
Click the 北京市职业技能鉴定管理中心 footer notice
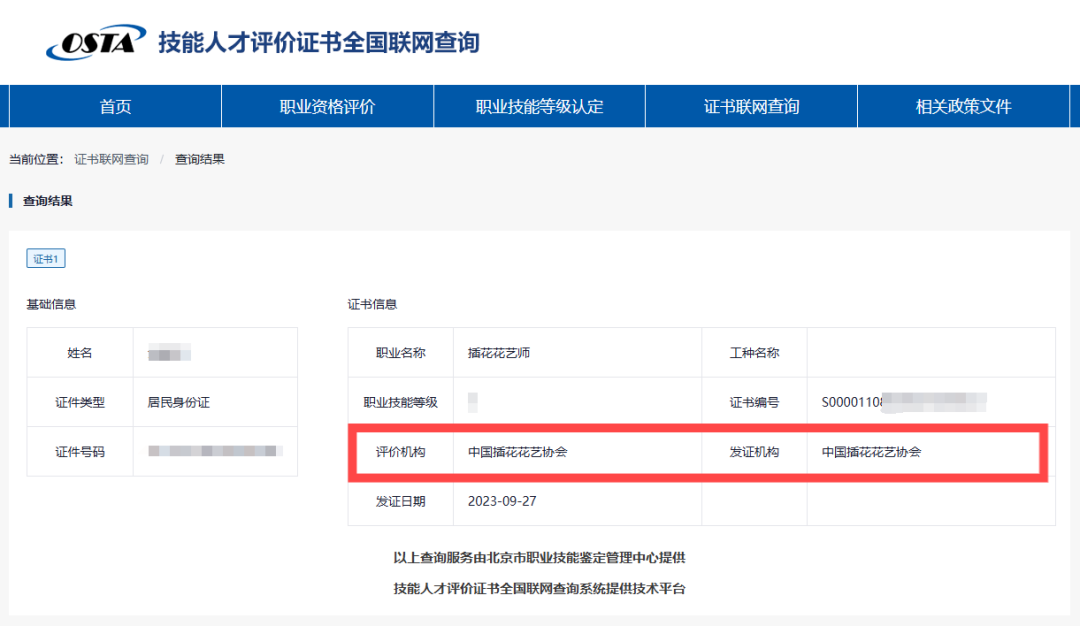pos(539,557)
